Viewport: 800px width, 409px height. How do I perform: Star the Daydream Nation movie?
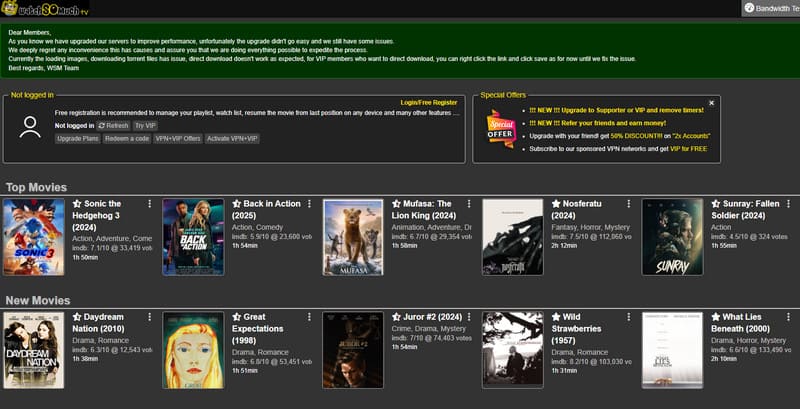point(77,317)
